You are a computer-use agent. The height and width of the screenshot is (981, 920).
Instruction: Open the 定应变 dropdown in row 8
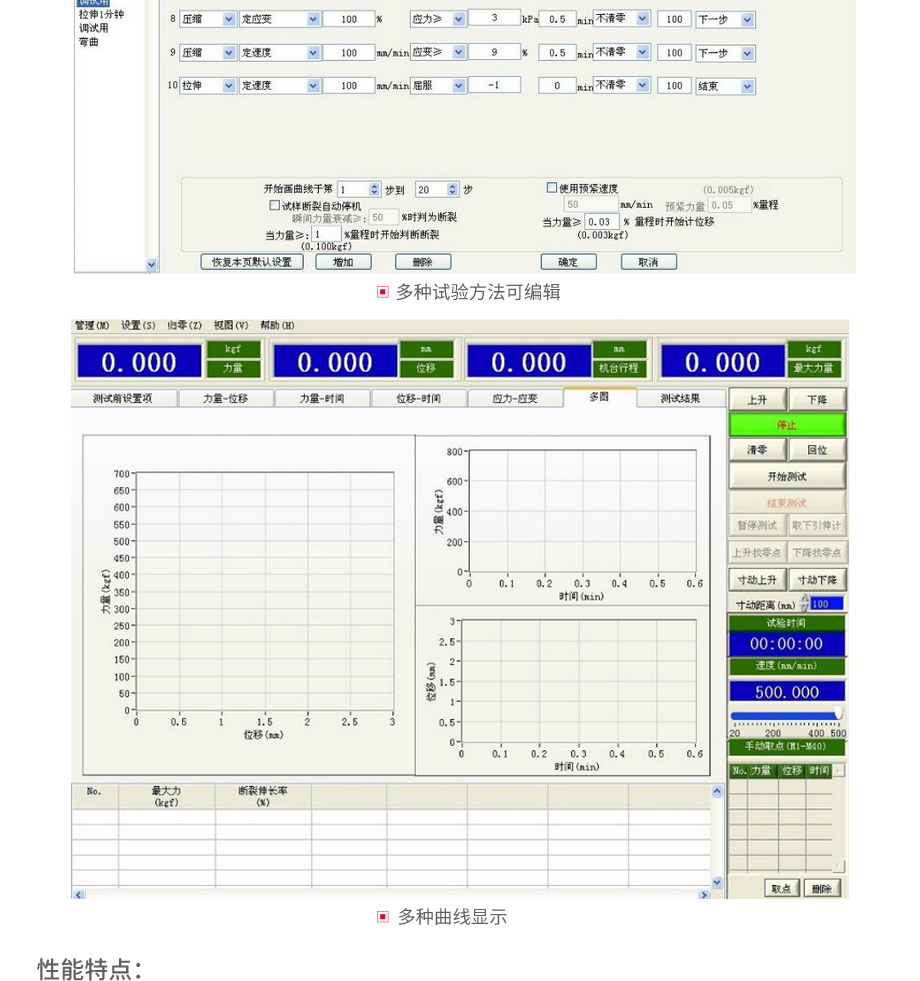[312, 19]
